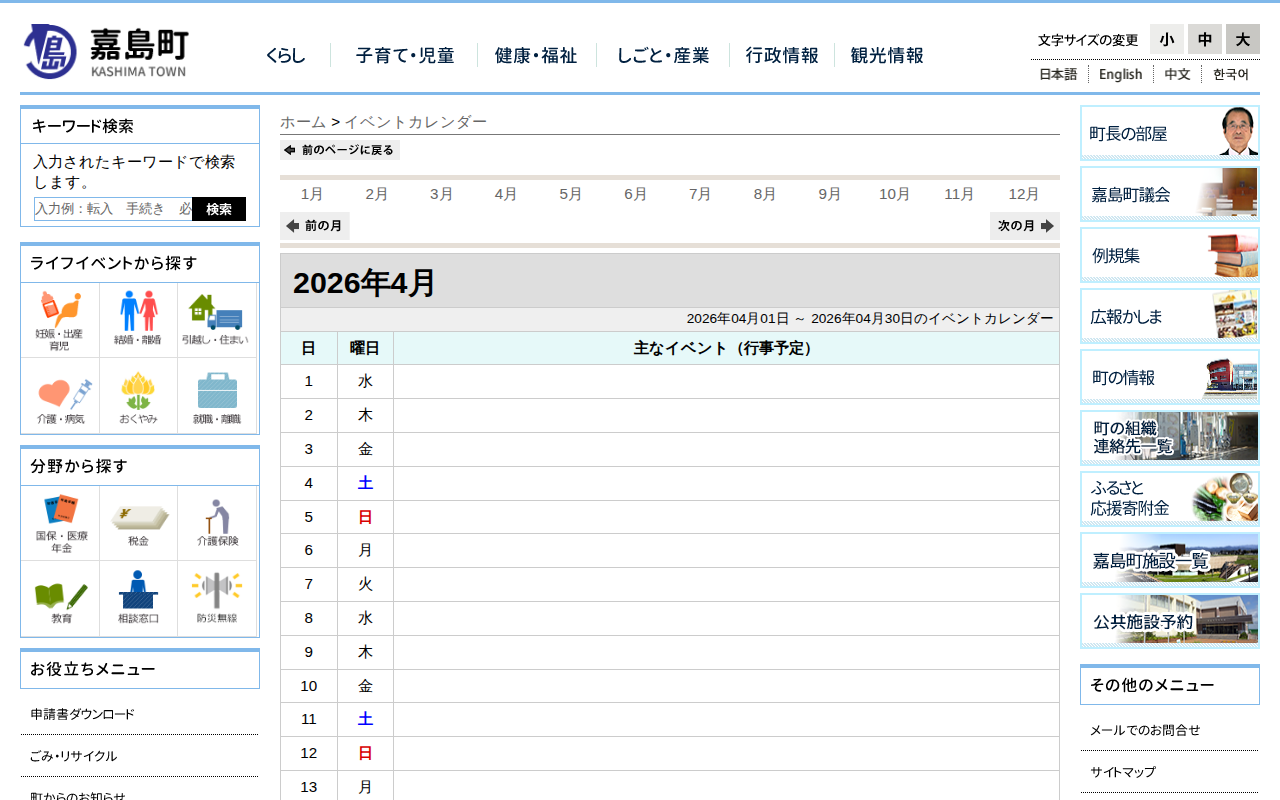
Task: Click the keyword search input field
Action: pos(113,209)
